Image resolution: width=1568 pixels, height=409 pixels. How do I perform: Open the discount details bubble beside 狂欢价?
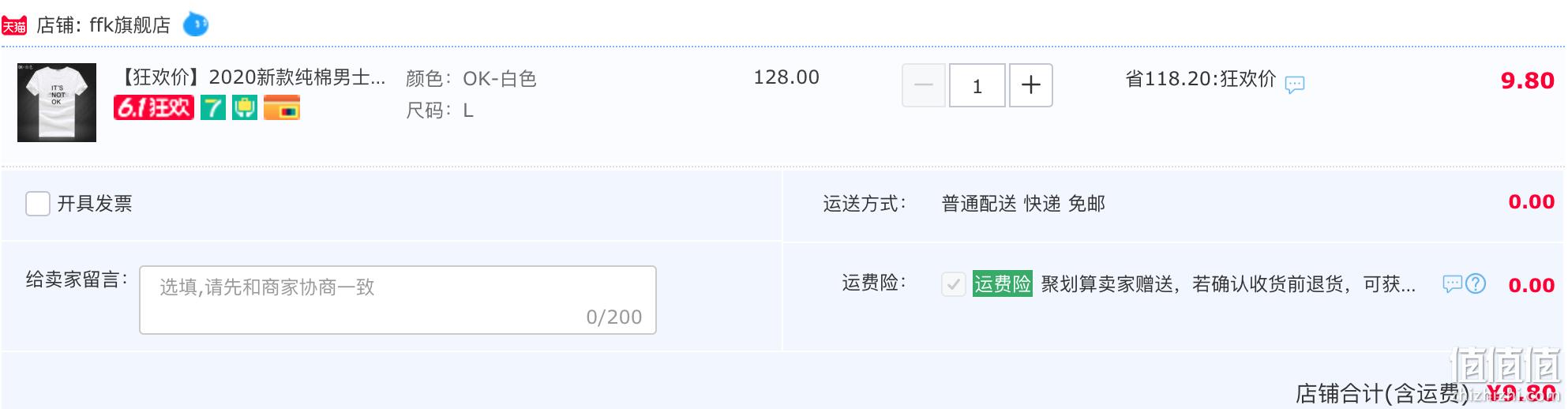pyautogui.click(x=1294, y=84)
